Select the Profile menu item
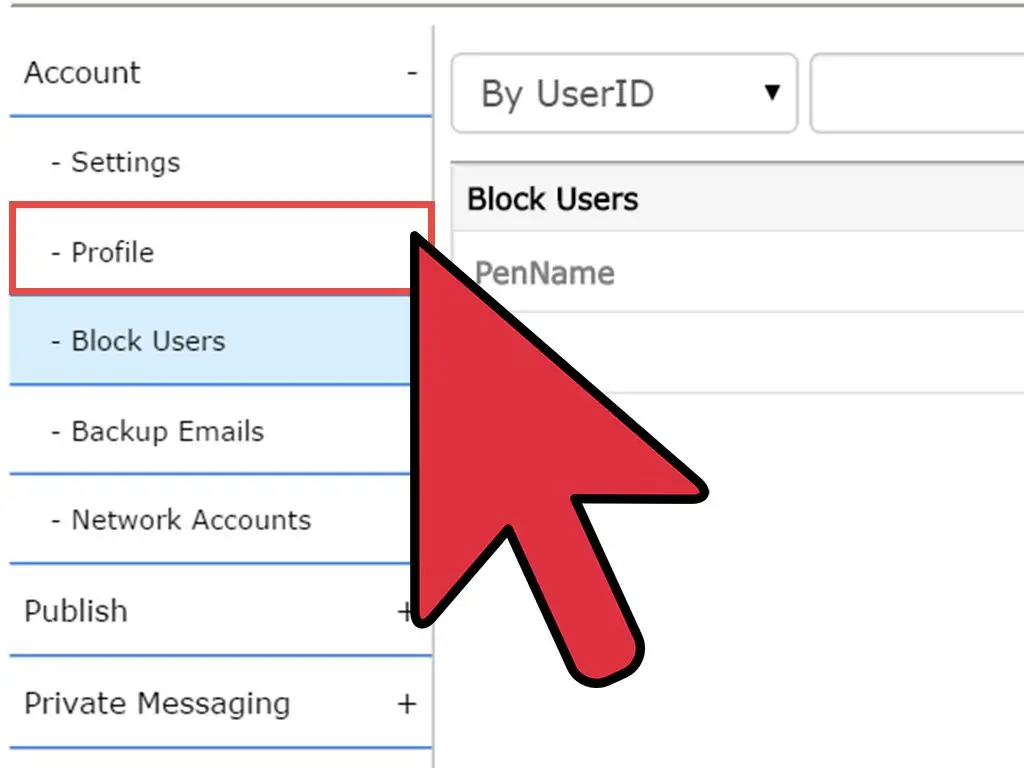This screenshot has height=768, width=1024. (113, 252)
